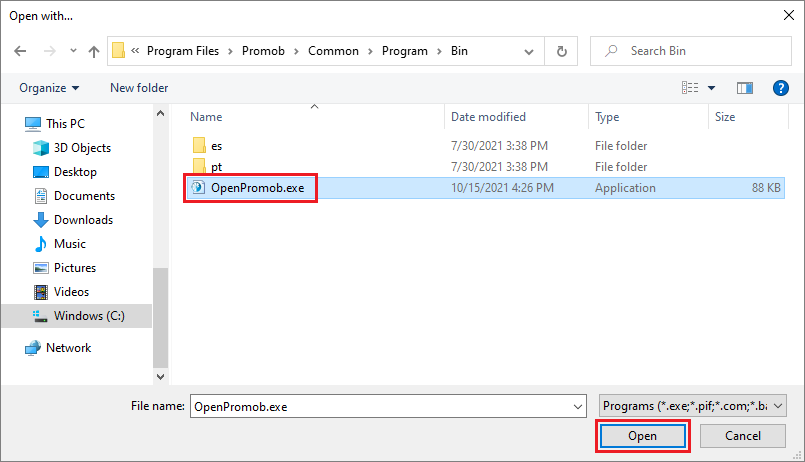805x462 pixels.
Task: Expand chevron after Promob breadcrumb
Action: point(296,51)
